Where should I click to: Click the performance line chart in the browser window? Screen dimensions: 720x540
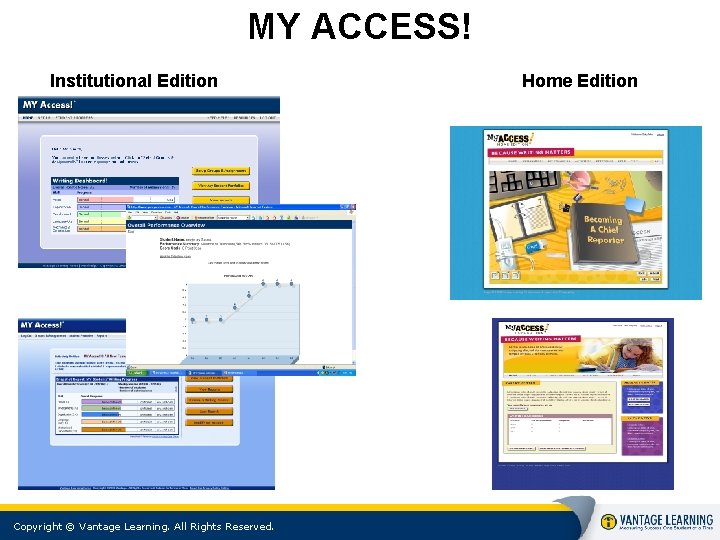pyautogui.click(x=243, y=320)
